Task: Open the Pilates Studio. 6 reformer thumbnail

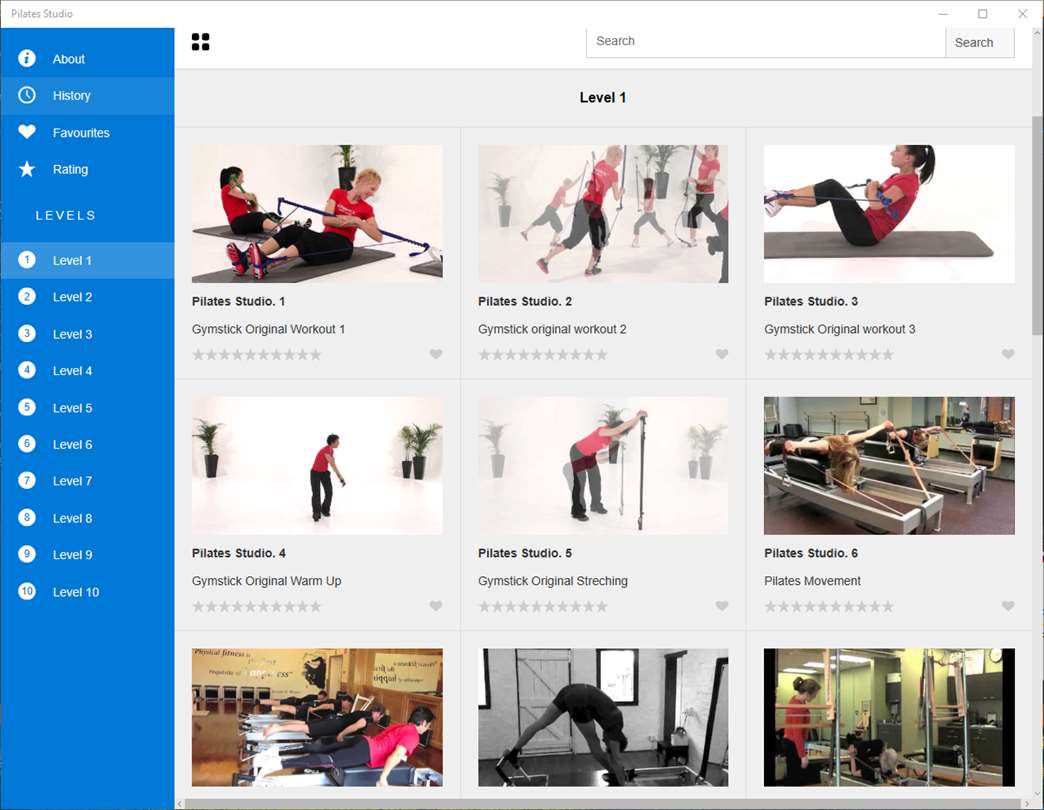Action: (889, 466)
